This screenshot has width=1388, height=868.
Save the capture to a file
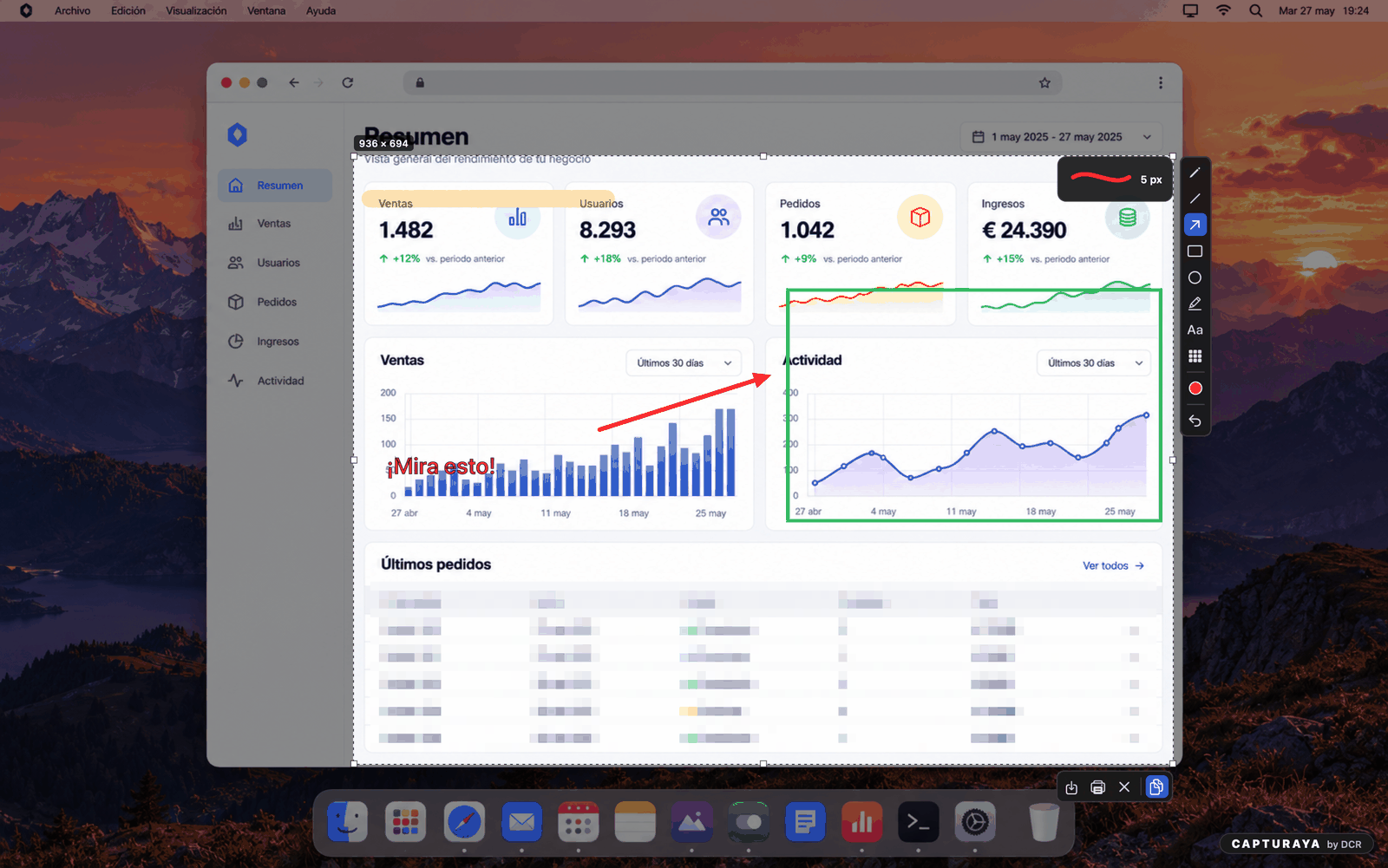(1071, 787)
